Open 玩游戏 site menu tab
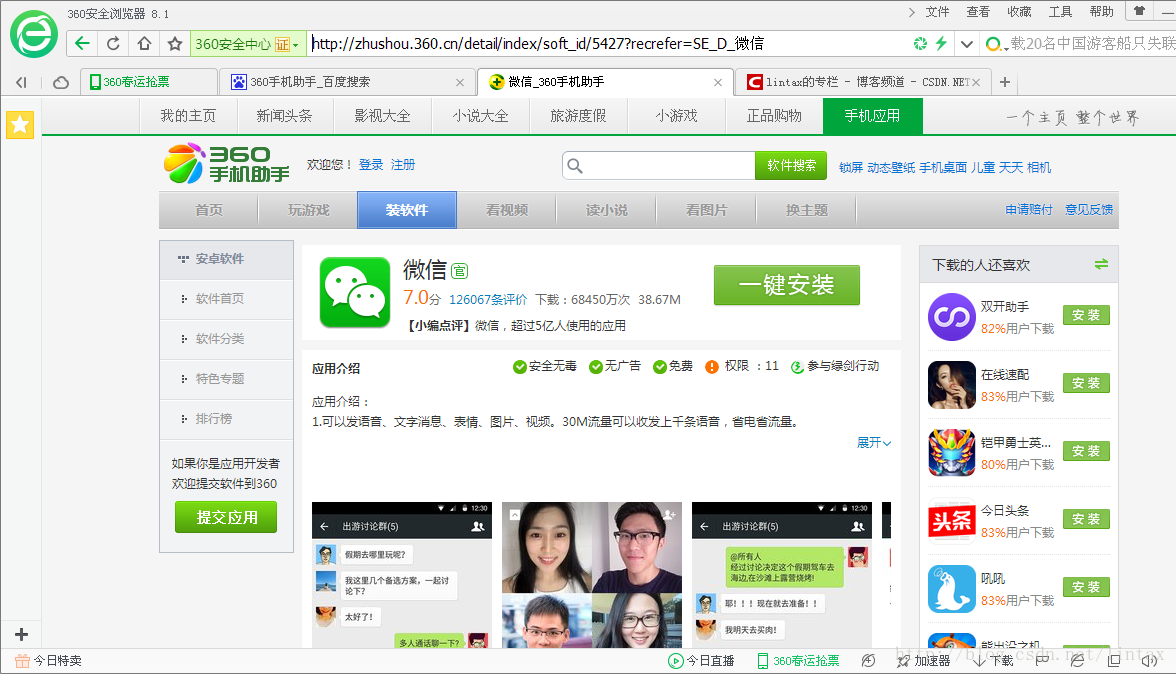 (x=308, y=210)
